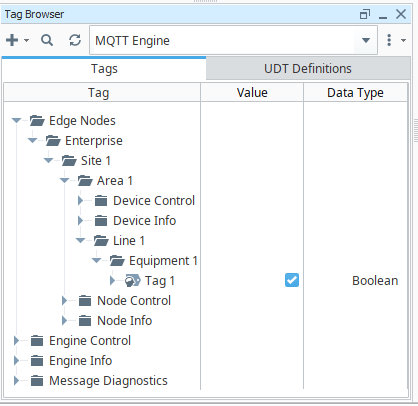This screenshot has height=406, width=418.
Task: Collapse the Line 1 folder
Action: pos(80,240)
